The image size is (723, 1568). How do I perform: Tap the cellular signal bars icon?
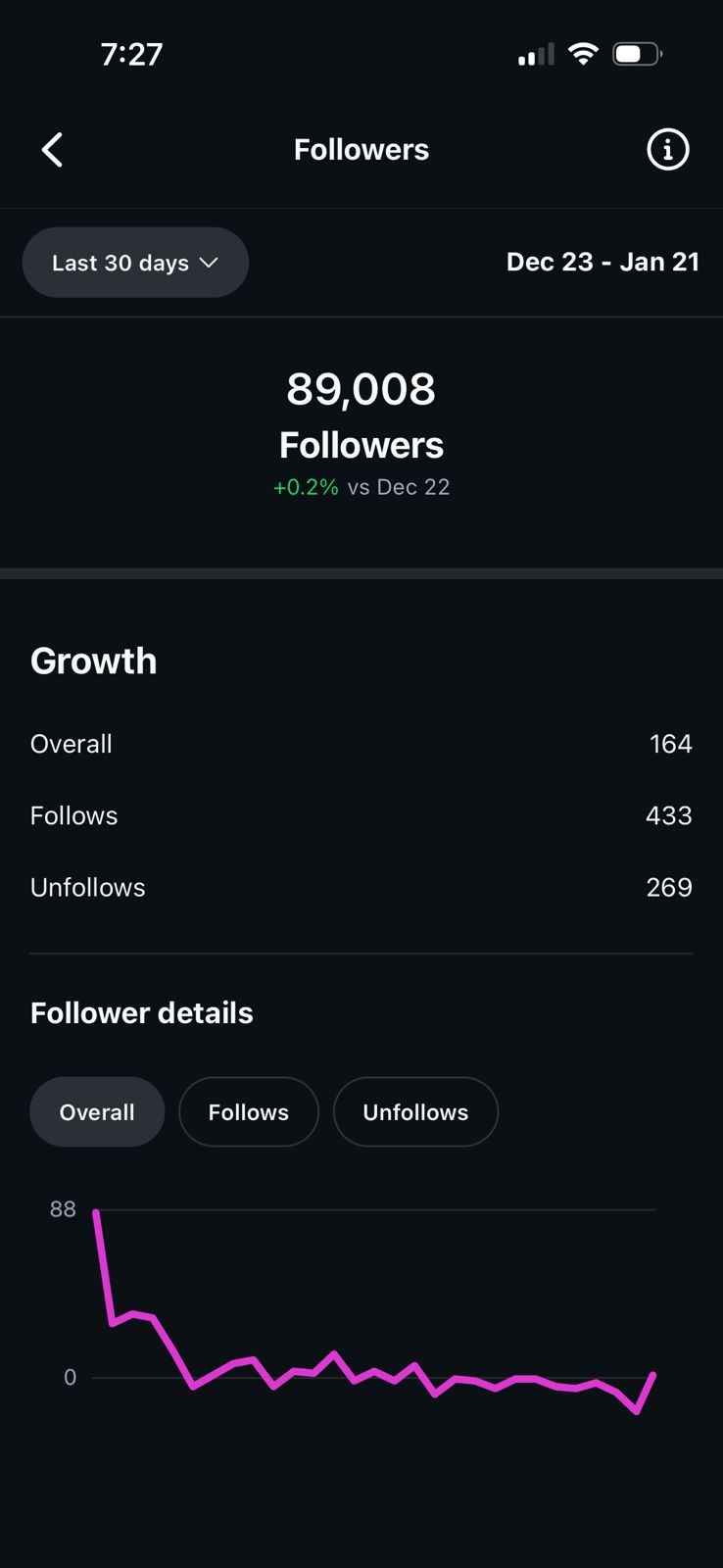(536, 55)
